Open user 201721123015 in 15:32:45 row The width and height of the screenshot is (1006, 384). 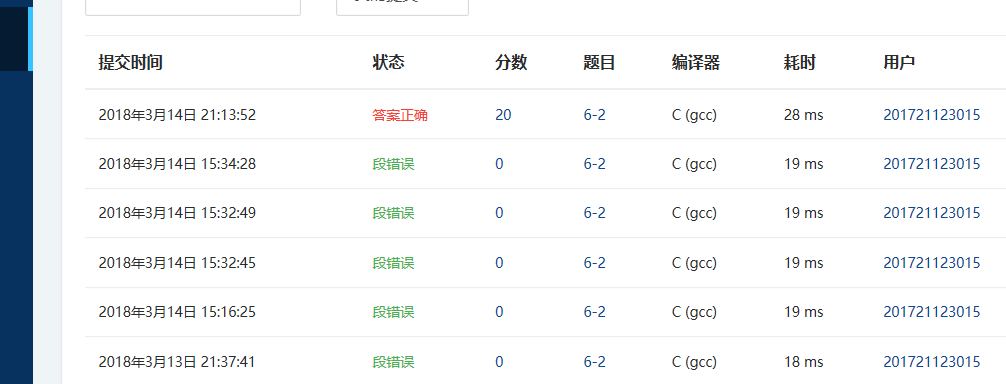pos(932,263)
